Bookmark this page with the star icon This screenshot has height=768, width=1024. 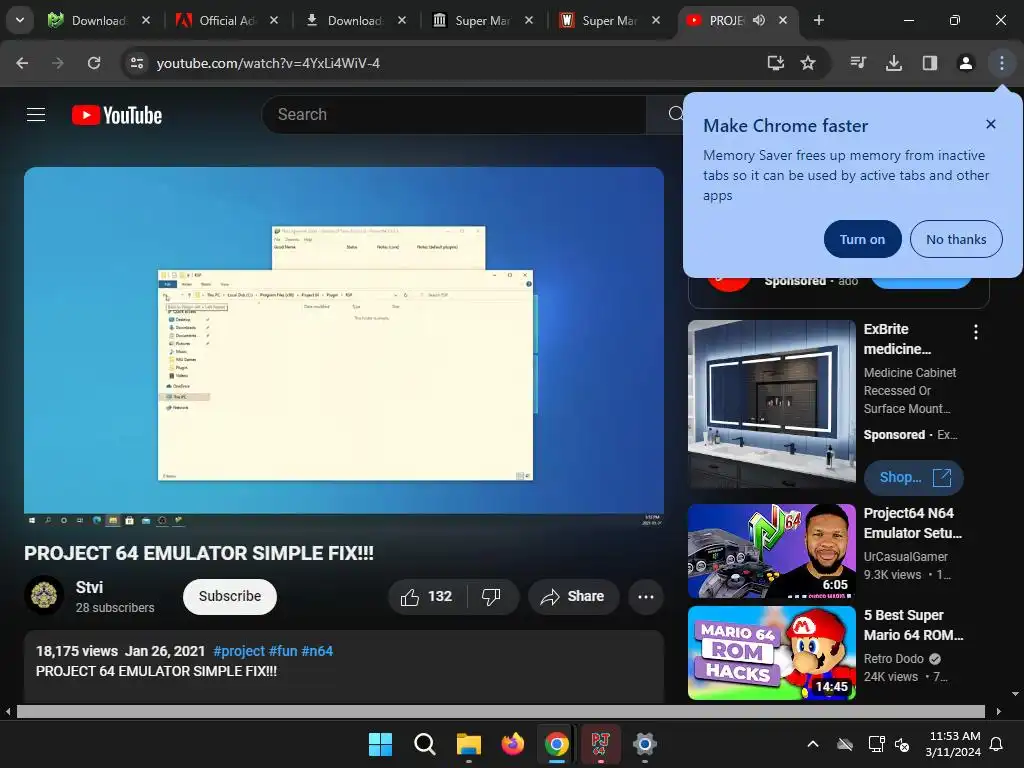click(x=808, y=63)
